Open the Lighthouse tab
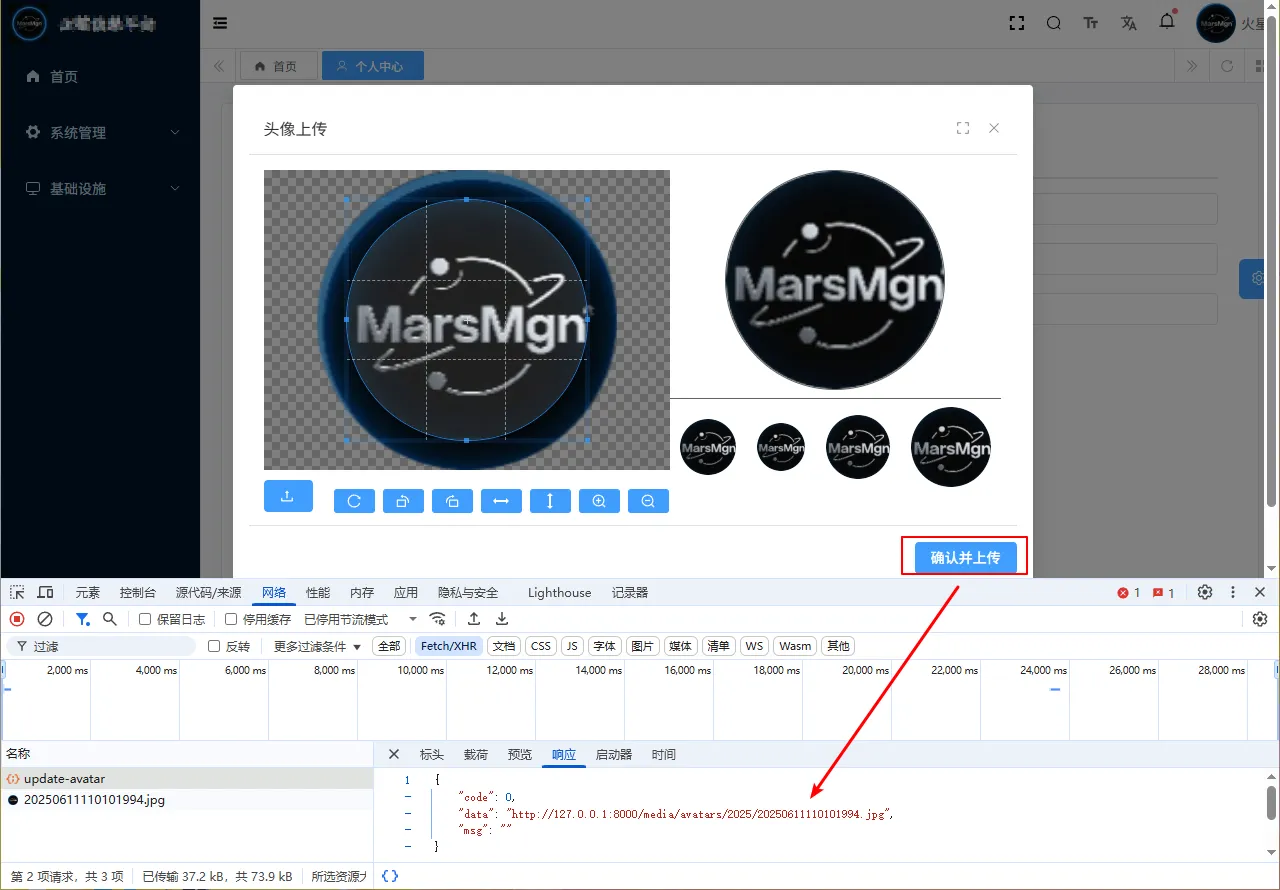The image size is (1280, 890). click(560, 592)
